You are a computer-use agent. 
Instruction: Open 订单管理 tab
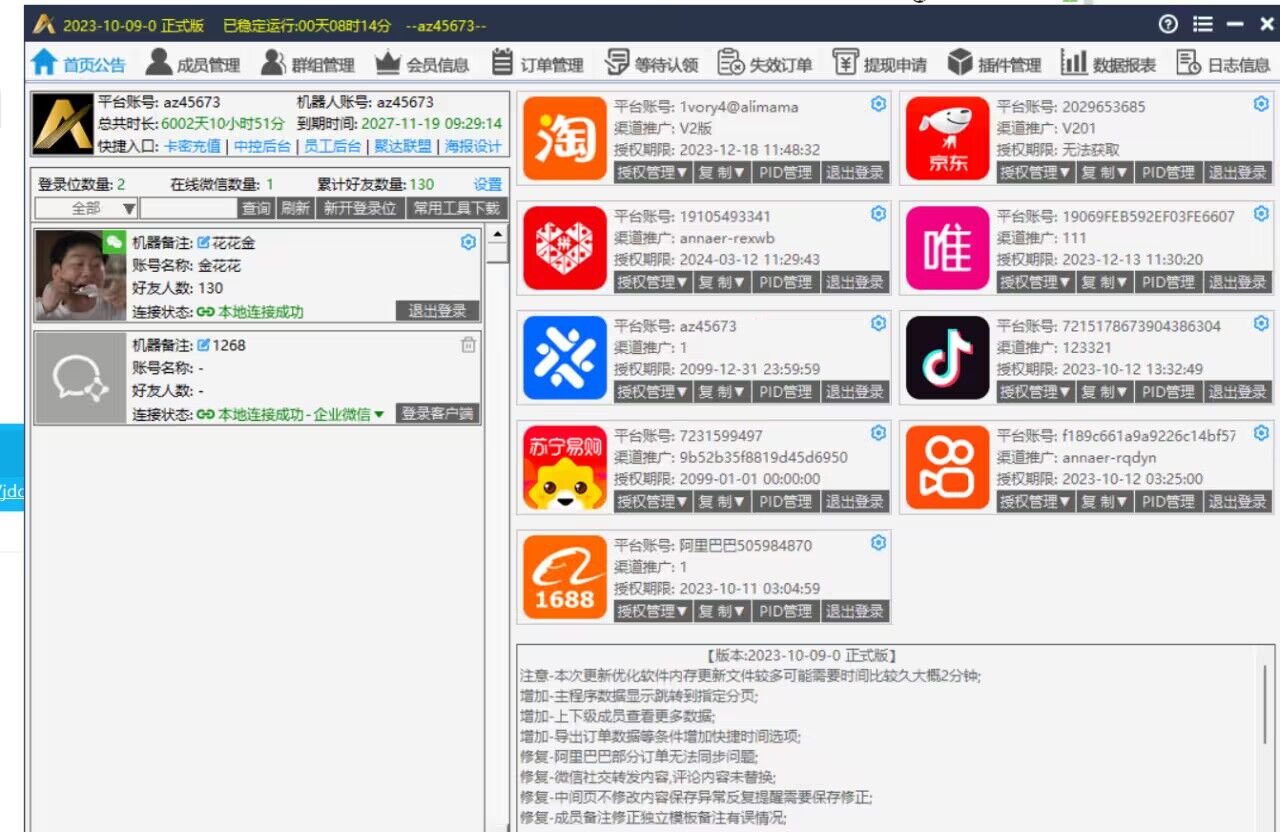538,64
